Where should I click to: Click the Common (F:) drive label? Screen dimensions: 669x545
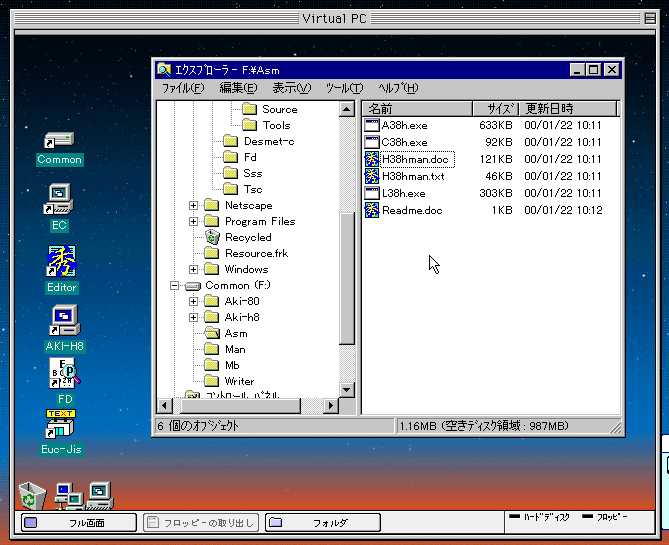[x=238, y=285]
